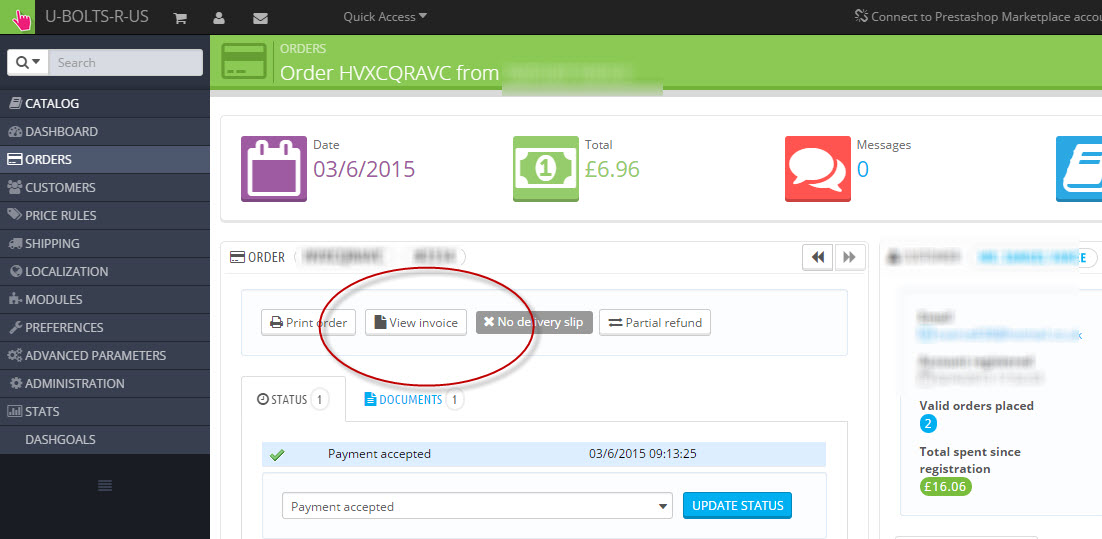
Task: Open Modules menu item
Action: pyautogui.click(x=105, y=299)
